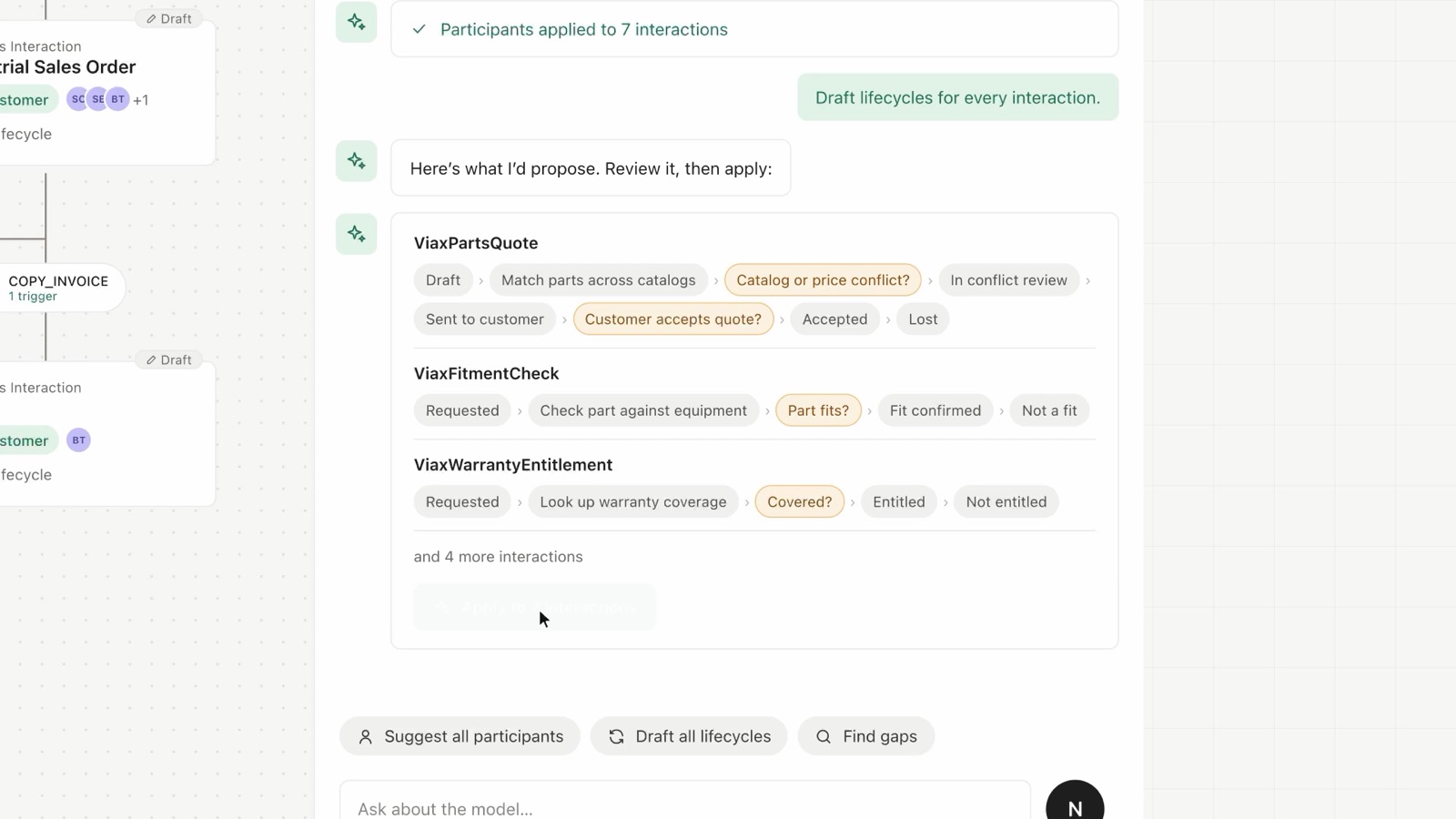Click the BT avatar on the lower interaction card
1456x819 pixels.
79,440
